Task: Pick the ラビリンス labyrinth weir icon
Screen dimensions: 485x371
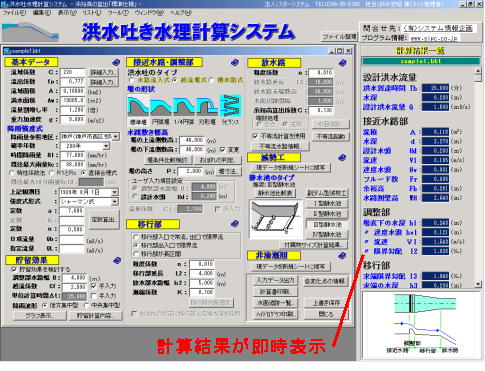Action: tap(230, 106)
